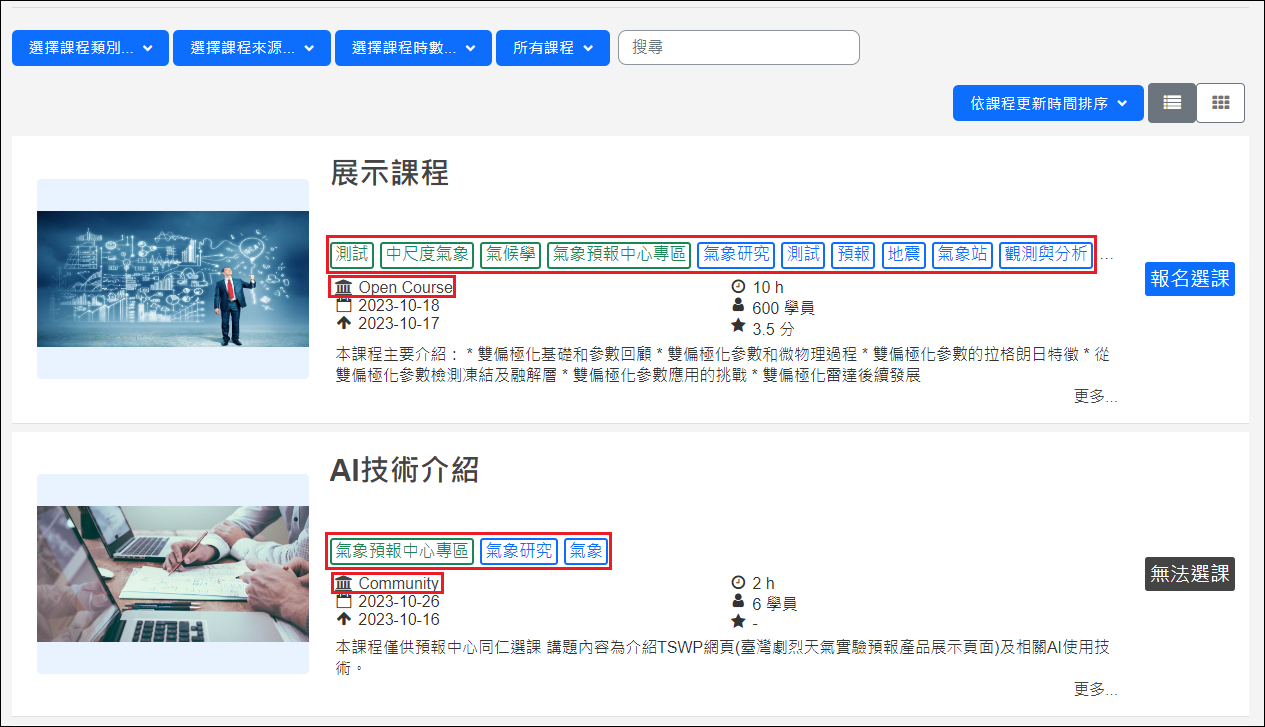Viewport: 1265px width, 727px height.
Task: Click 報名選課 button for 展示課程
Action: click(x=1190, y=279)
